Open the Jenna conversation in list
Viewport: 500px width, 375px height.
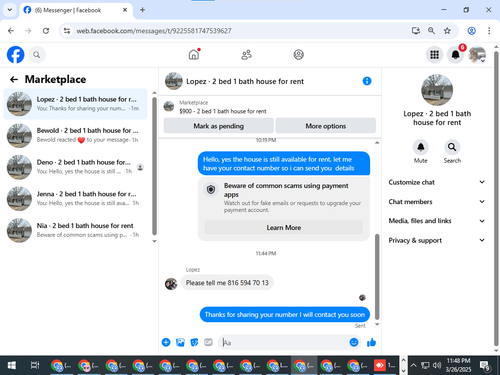(x=75, y=199)
